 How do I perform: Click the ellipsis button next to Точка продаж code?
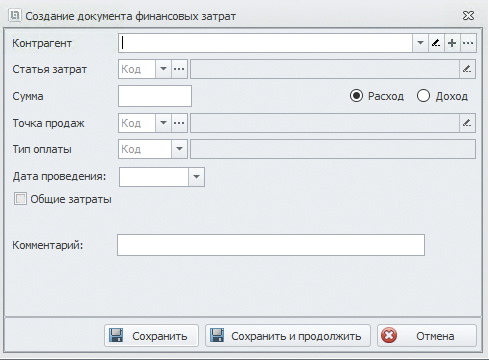tap(179, 123)
